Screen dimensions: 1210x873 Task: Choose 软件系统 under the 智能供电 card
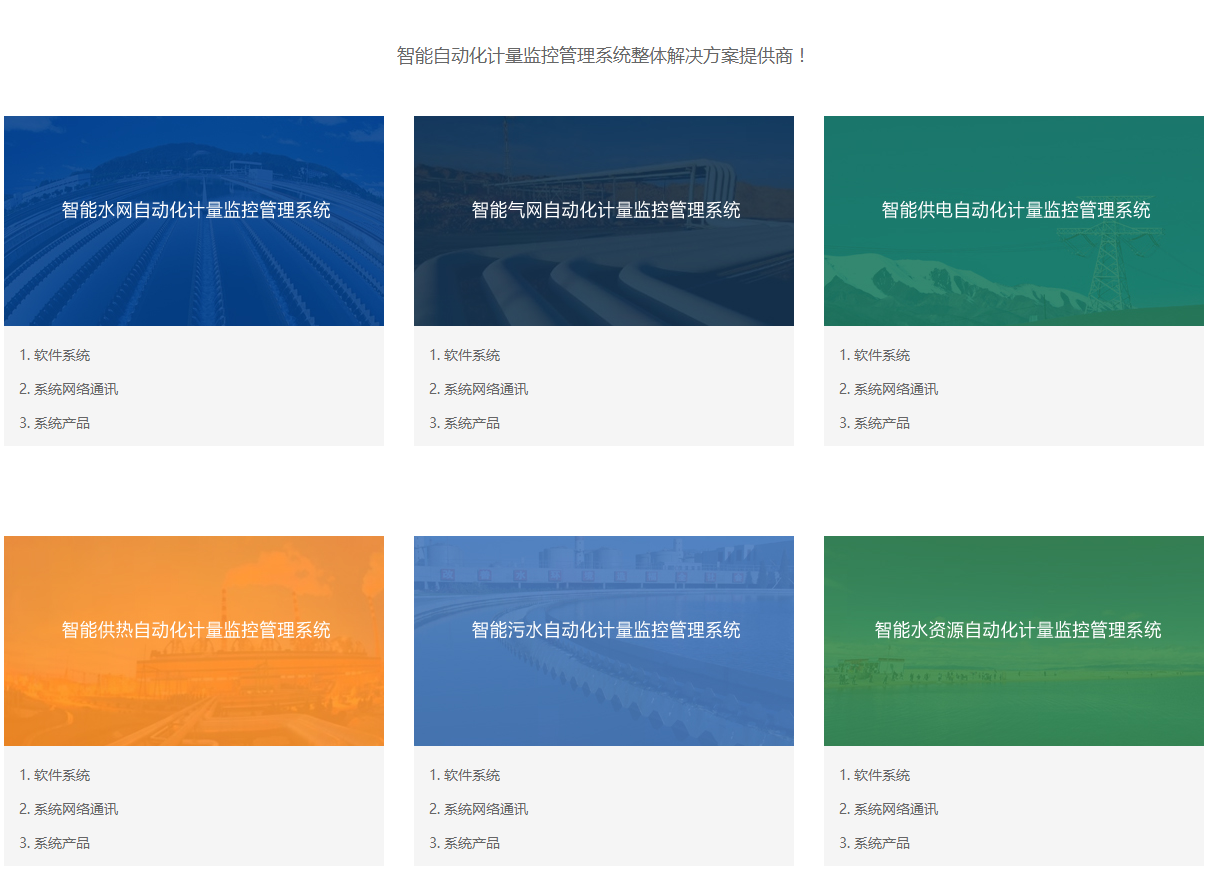point(875,355)
